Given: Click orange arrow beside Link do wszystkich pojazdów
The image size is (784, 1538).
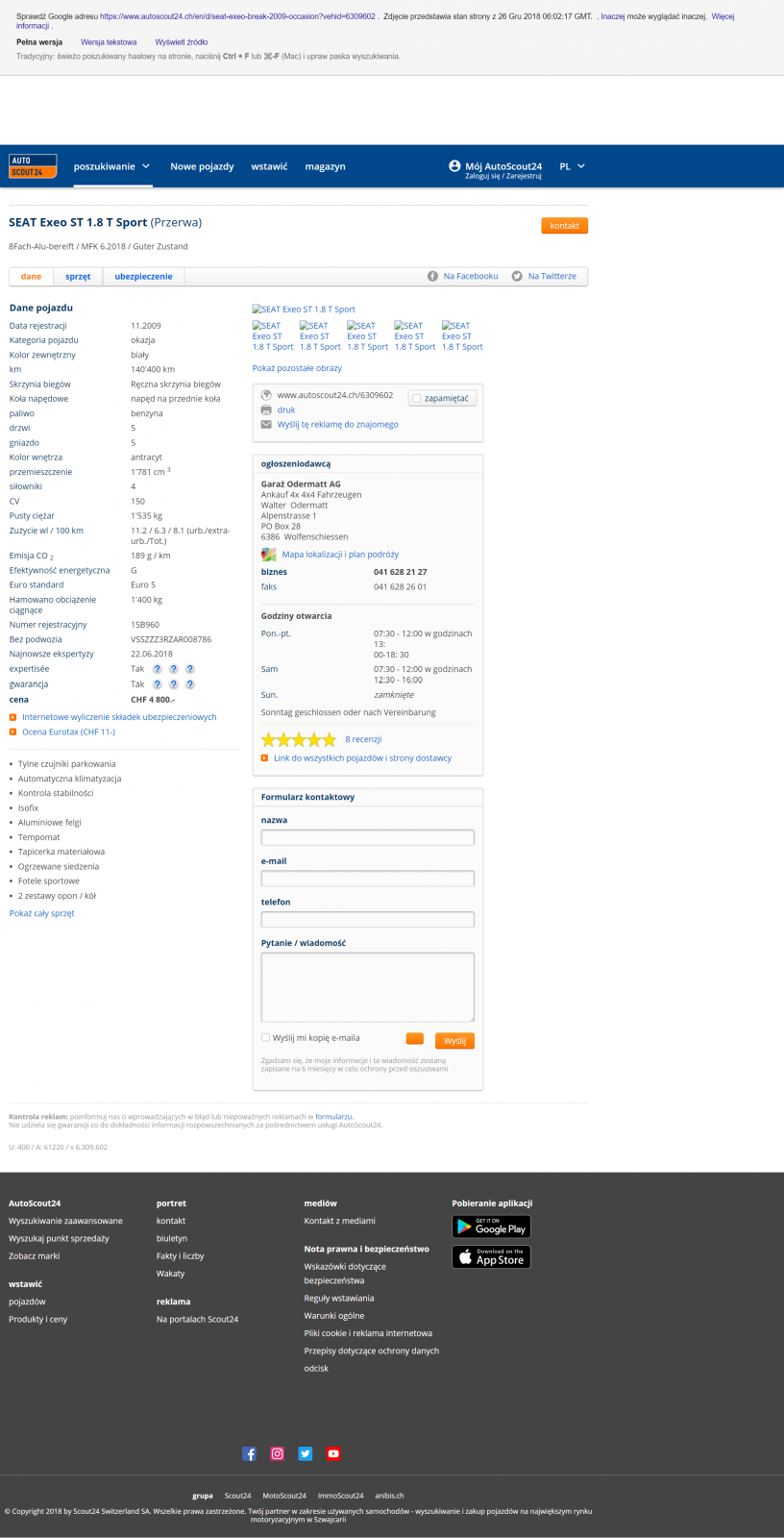Looking at the screenshot, I should coord(264,758).
